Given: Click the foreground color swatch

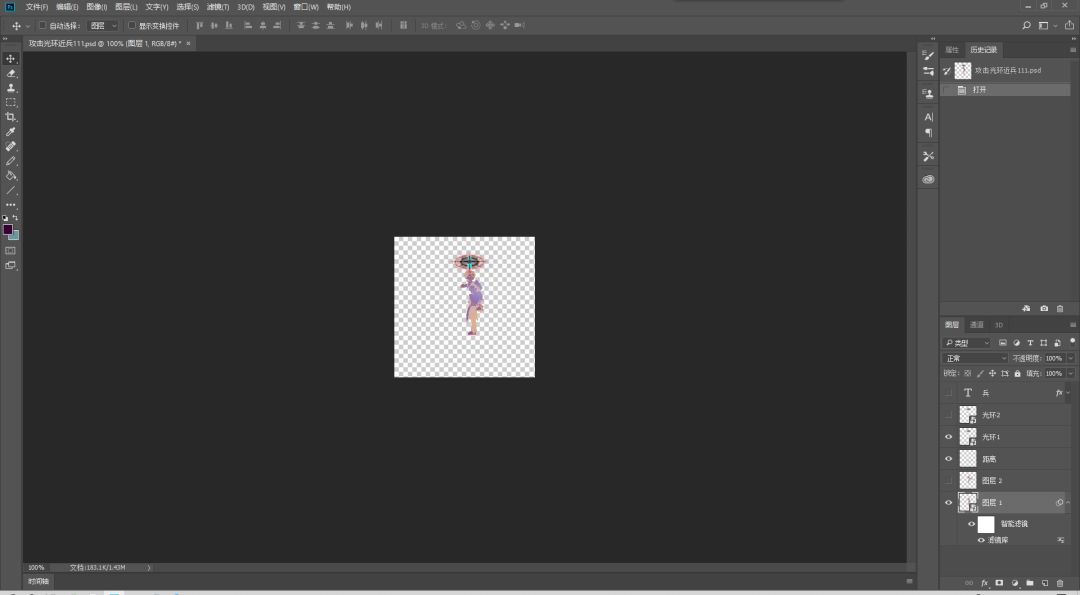Looking at the screenshot, I should 8,229.
